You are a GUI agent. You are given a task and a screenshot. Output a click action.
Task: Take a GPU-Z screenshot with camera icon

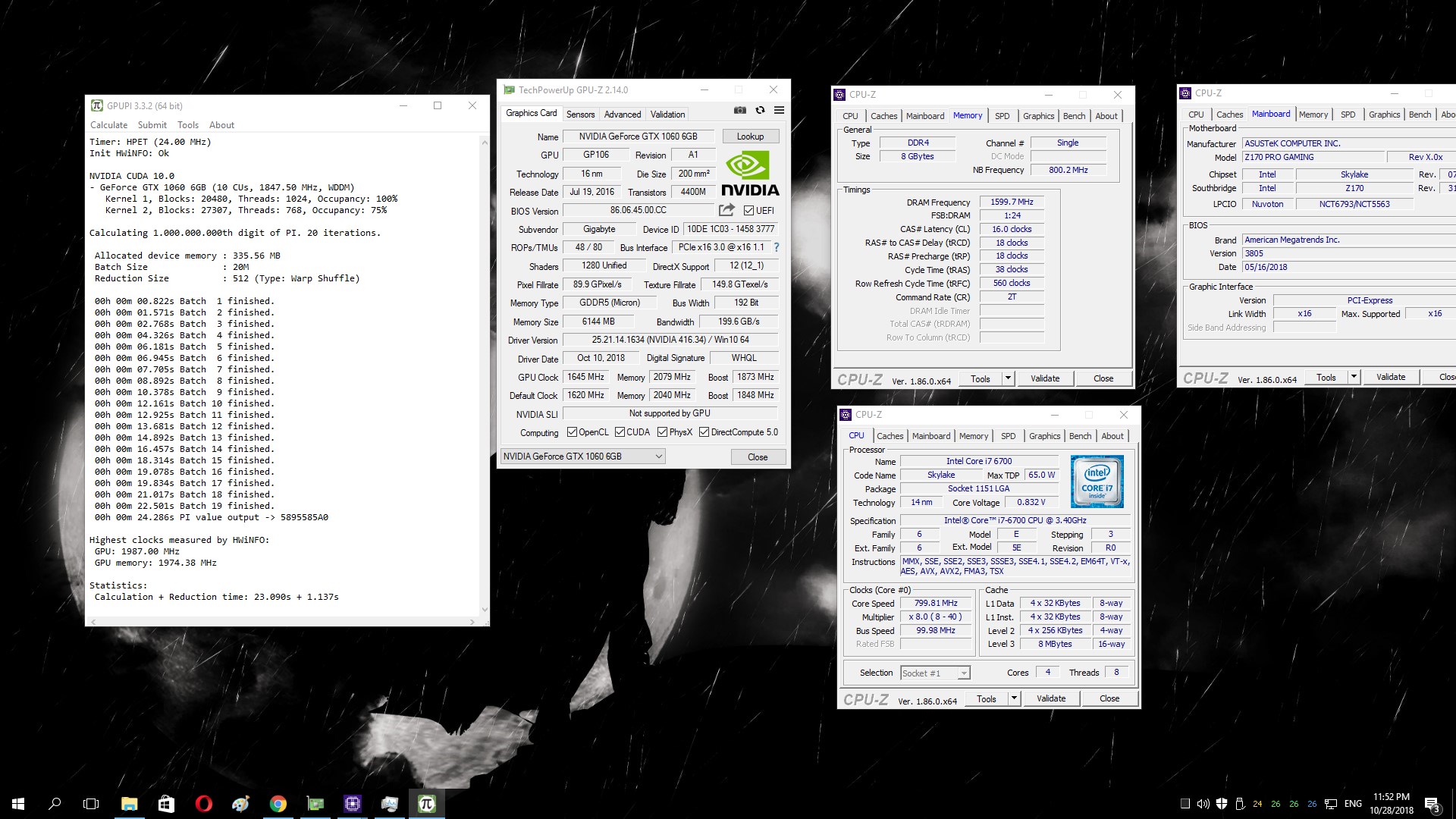point(739,111)
